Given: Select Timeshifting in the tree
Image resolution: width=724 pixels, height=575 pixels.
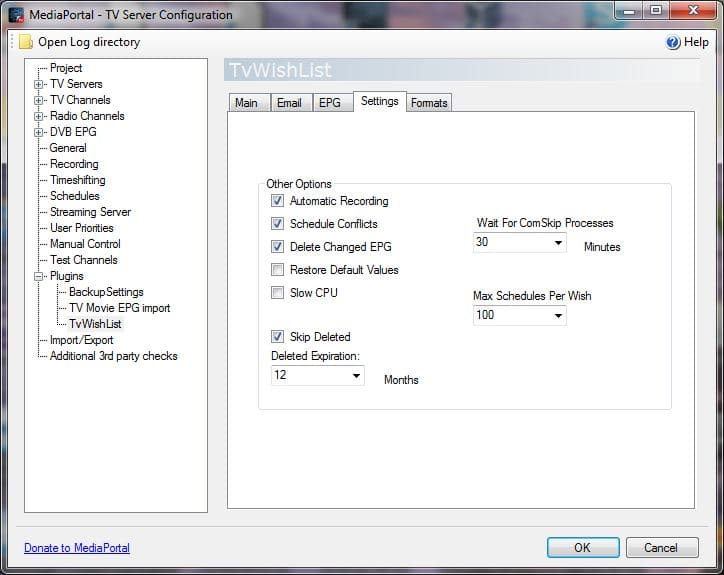Looking at the screenshot, I should (x=78, y=180).
